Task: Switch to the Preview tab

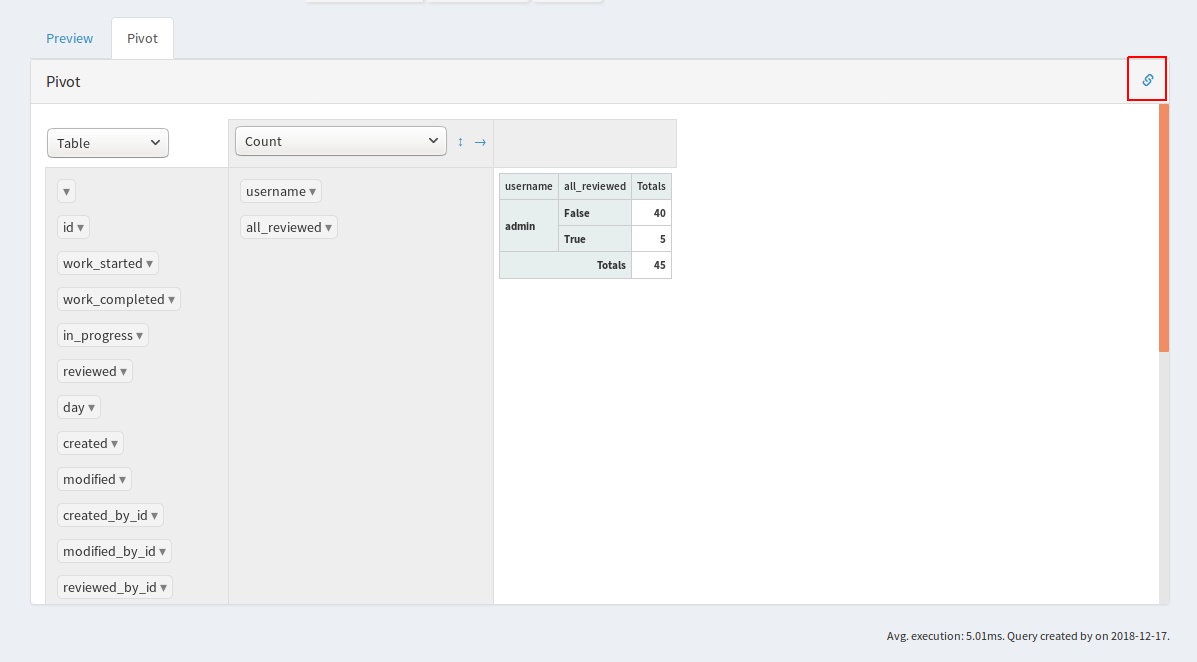Action: click(69, 38)
